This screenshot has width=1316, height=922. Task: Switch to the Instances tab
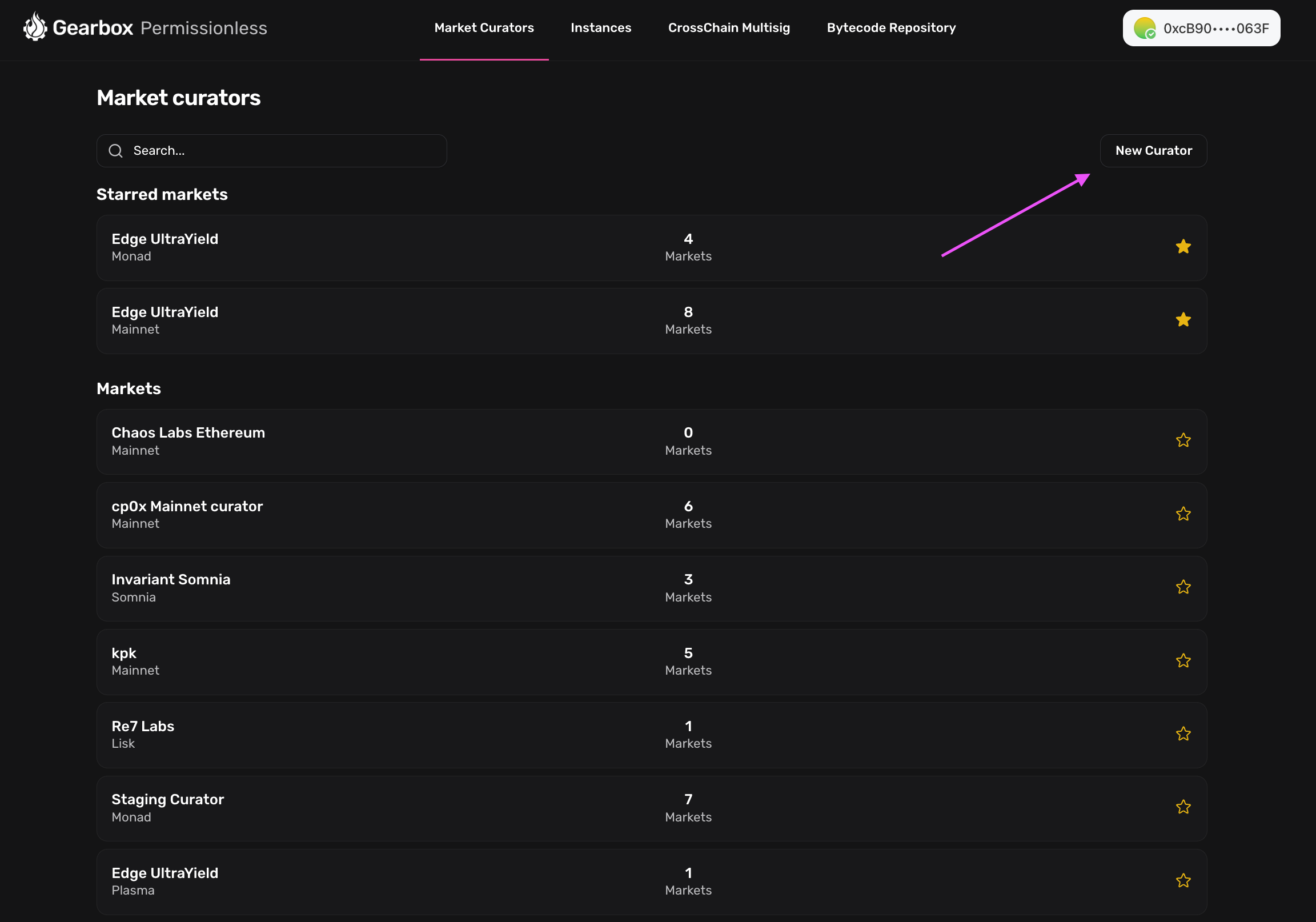tap(601, 27)
